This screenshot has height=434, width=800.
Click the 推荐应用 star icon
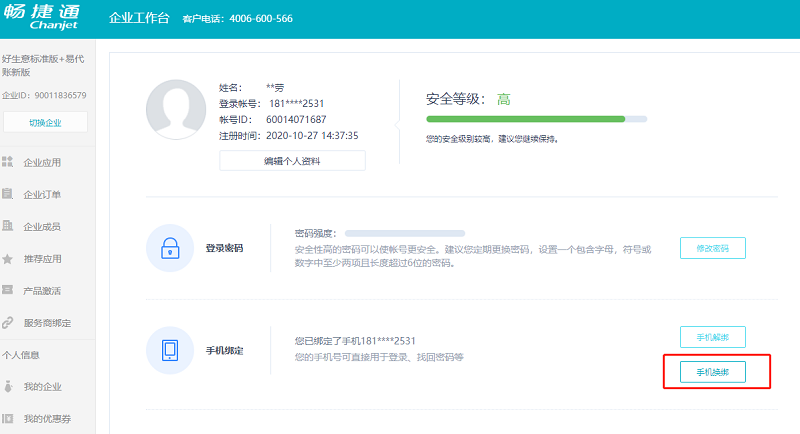[x=7, y=259]
